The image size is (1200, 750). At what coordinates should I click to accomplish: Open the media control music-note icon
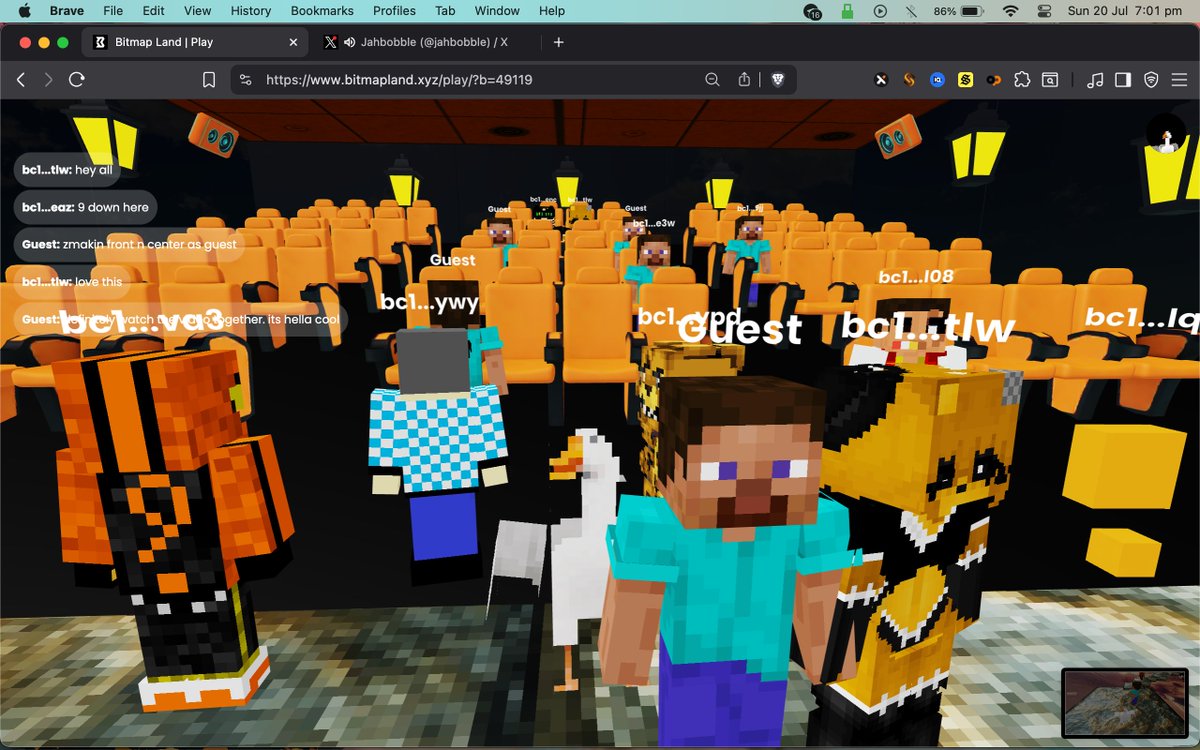pyautogui.click(x=1095, y=80)
